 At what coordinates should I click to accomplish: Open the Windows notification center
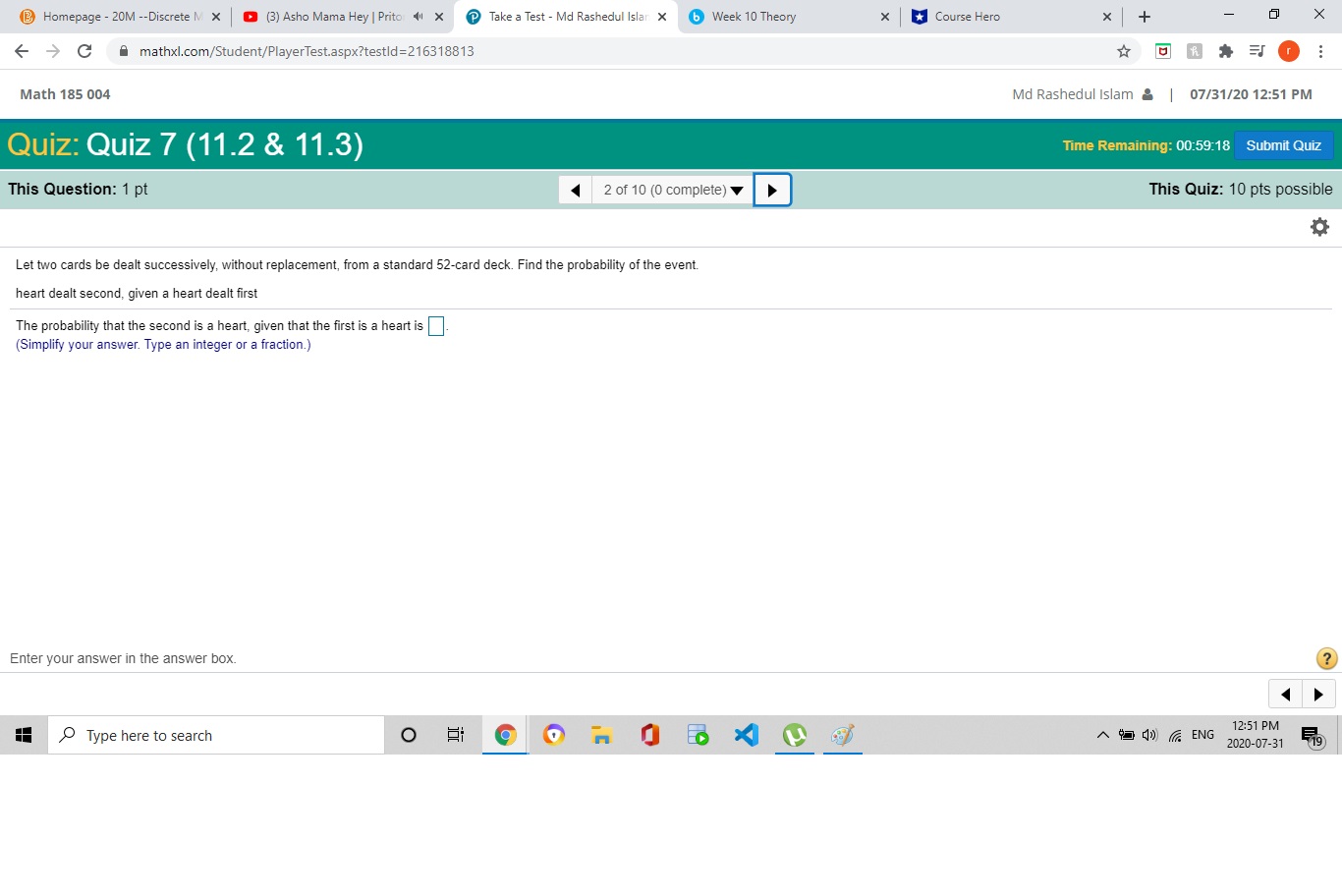tap(1312, 735)
